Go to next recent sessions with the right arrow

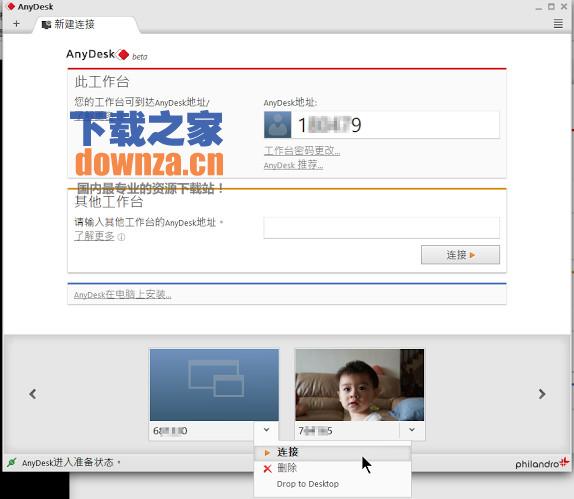click(542, 394)
